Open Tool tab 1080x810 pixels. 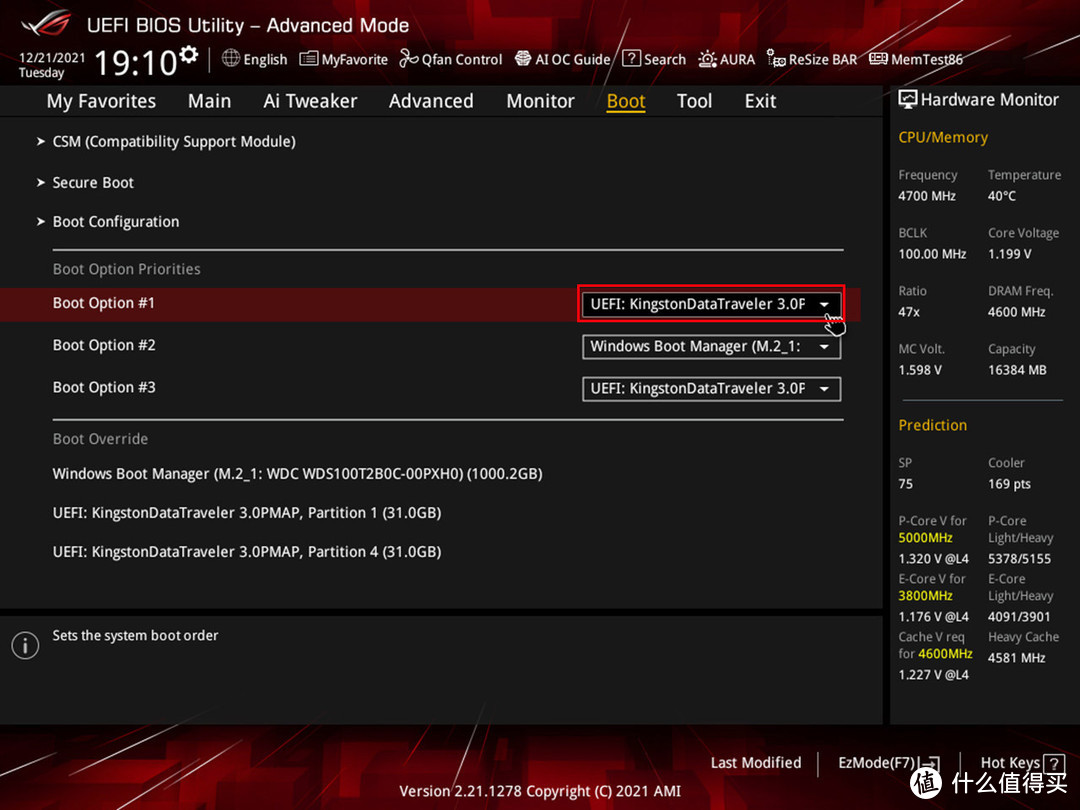click(694, 101)
